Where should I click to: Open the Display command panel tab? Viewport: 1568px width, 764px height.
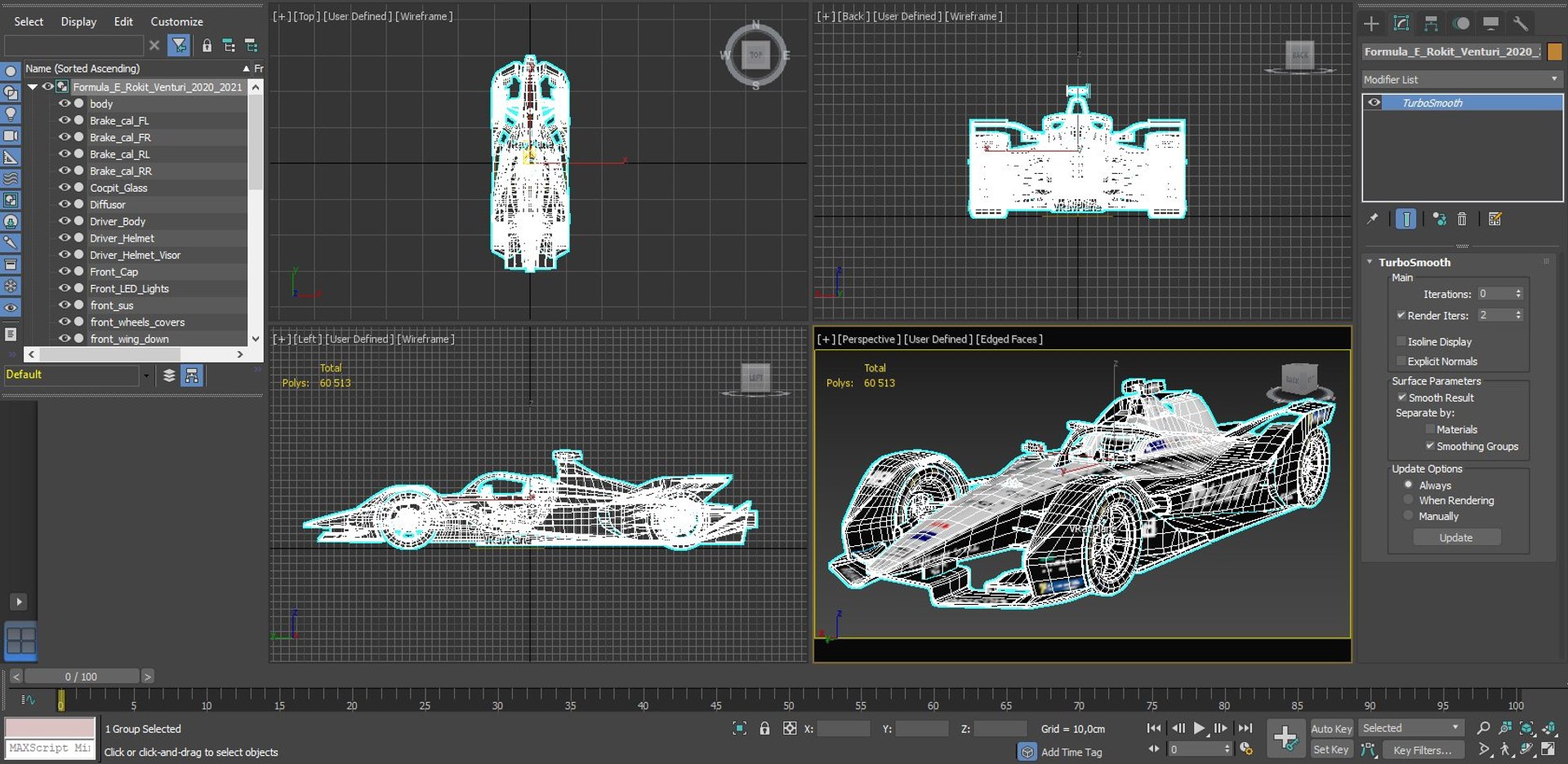pos(1490,24)
